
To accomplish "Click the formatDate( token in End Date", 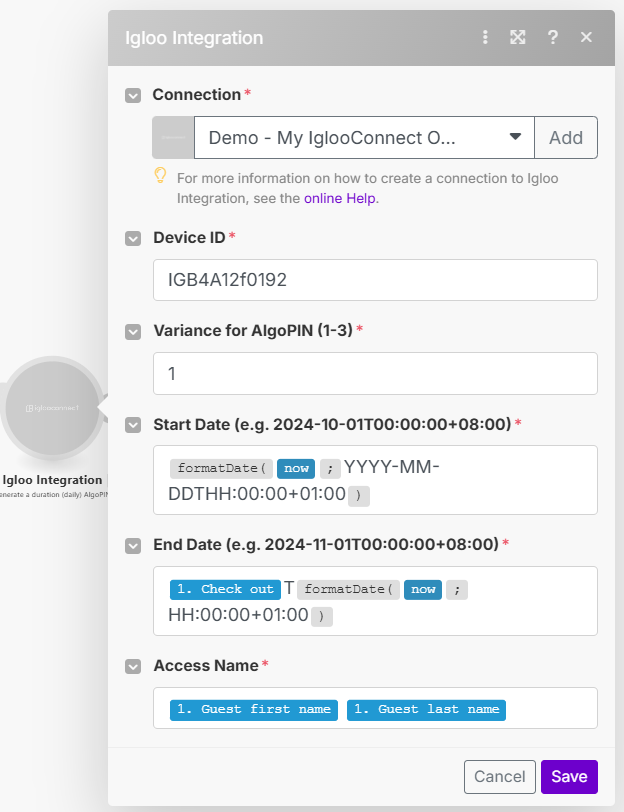I will (x=349, y=589).
